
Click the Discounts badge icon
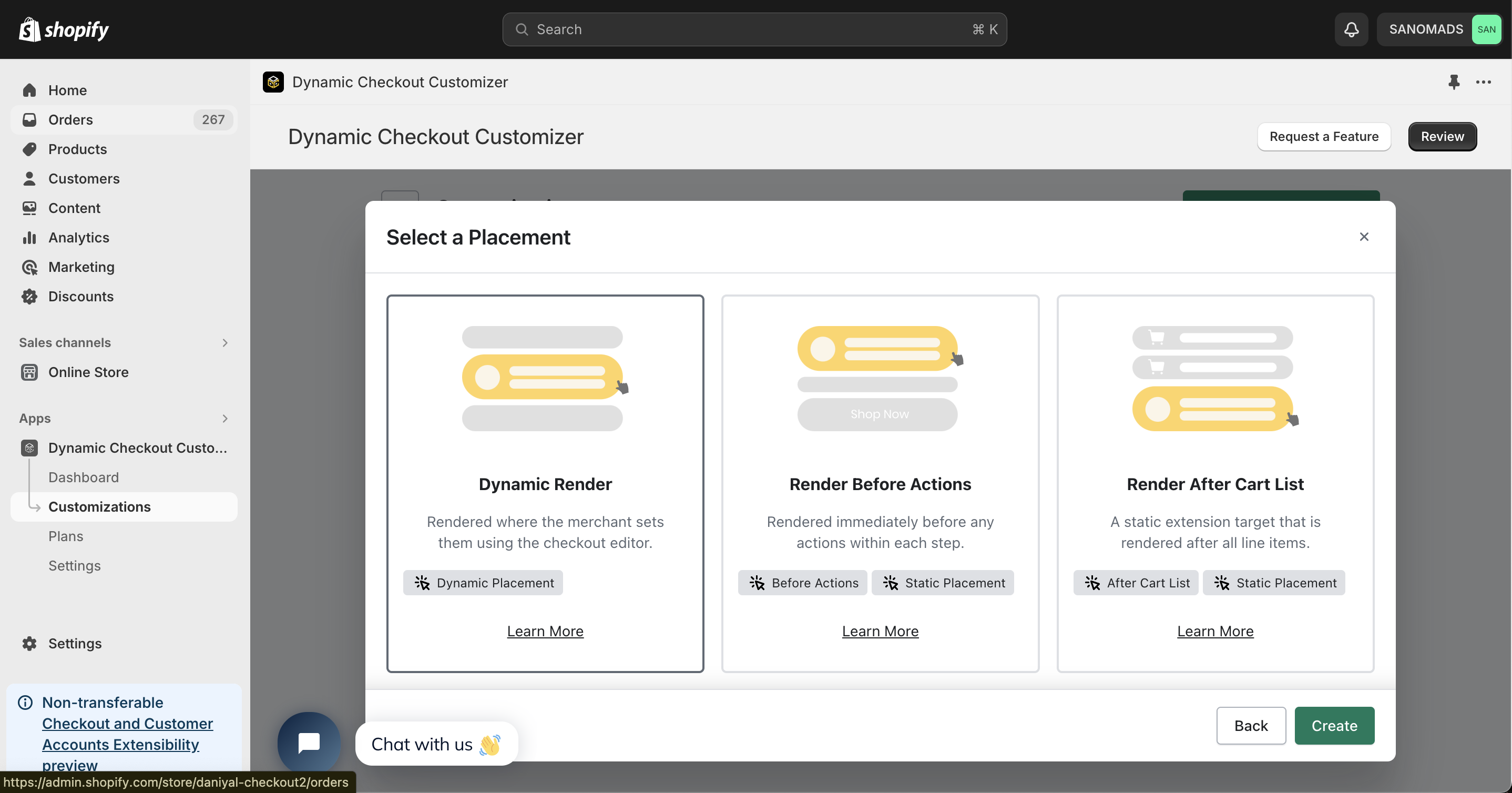tap(29, 297)
